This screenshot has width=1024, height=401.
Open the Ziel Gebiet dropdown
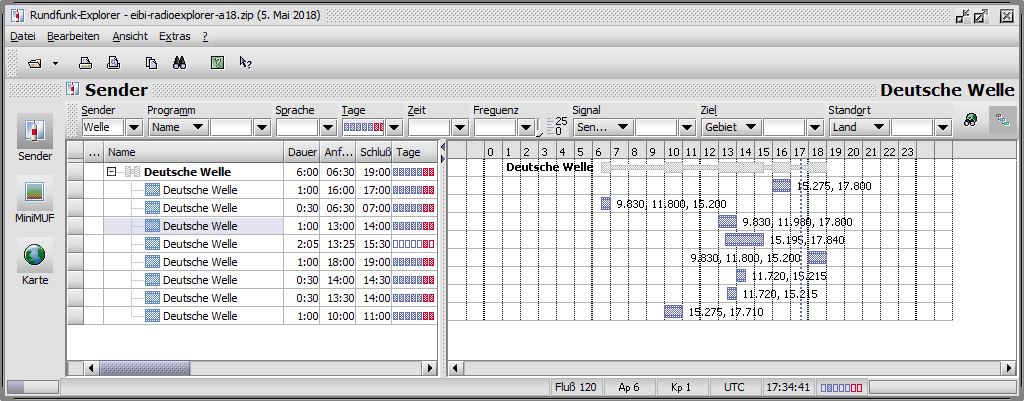pos(751,128)
